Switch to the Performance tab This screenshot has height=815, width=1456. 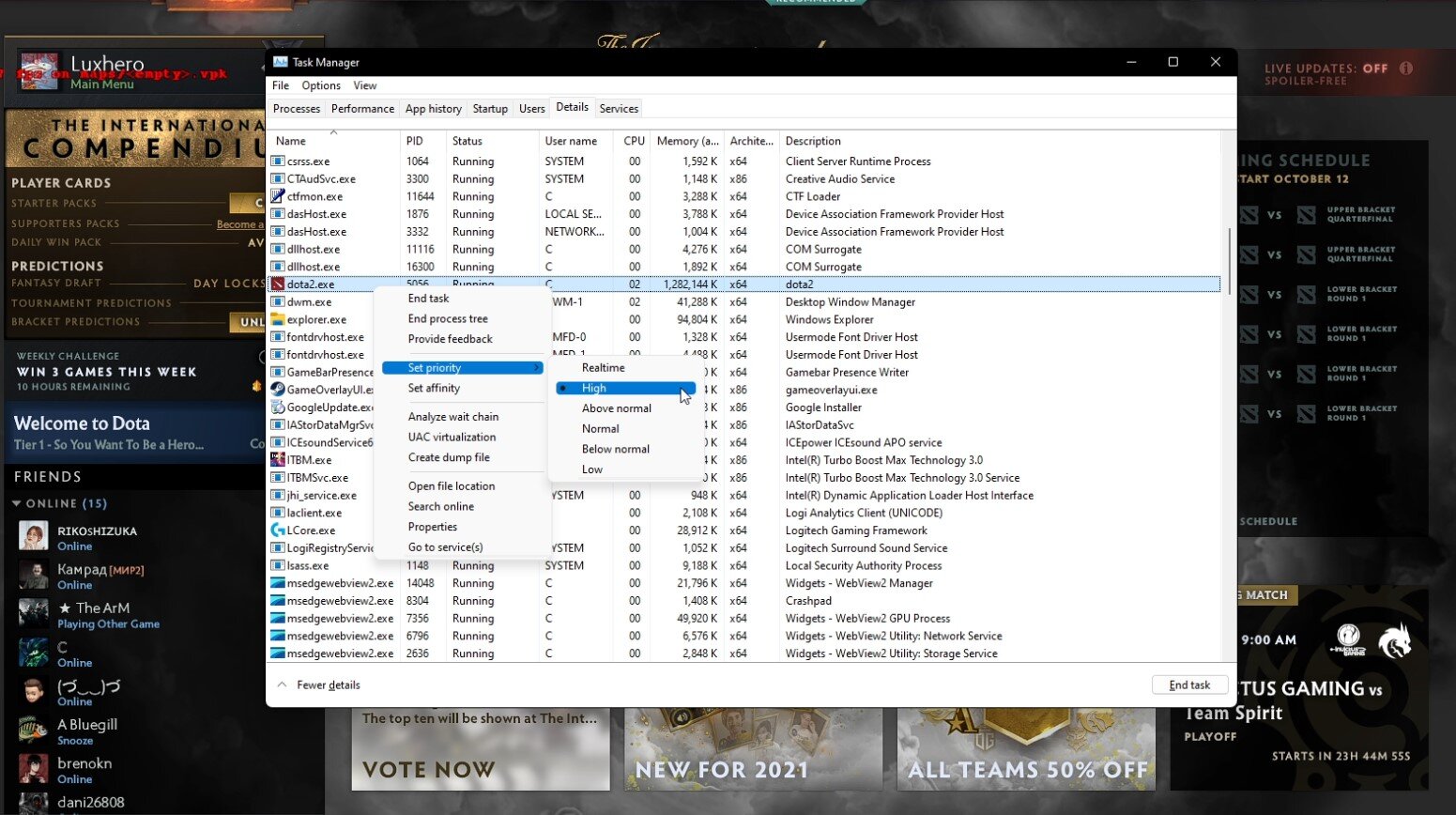[362, 109]
